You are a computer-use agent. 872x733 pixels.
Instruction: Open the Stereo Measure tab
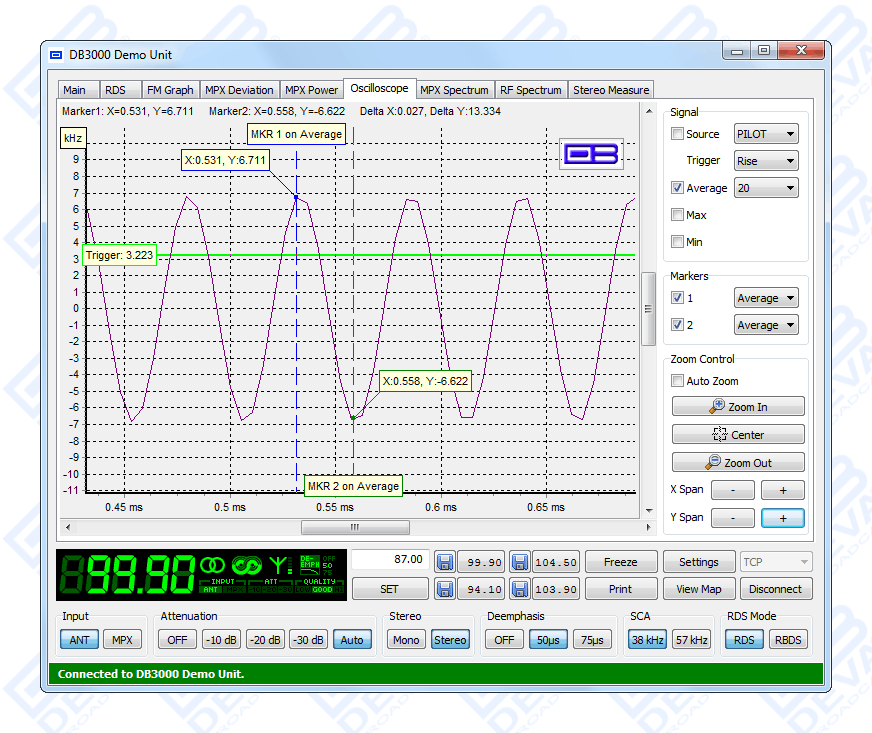610,90
